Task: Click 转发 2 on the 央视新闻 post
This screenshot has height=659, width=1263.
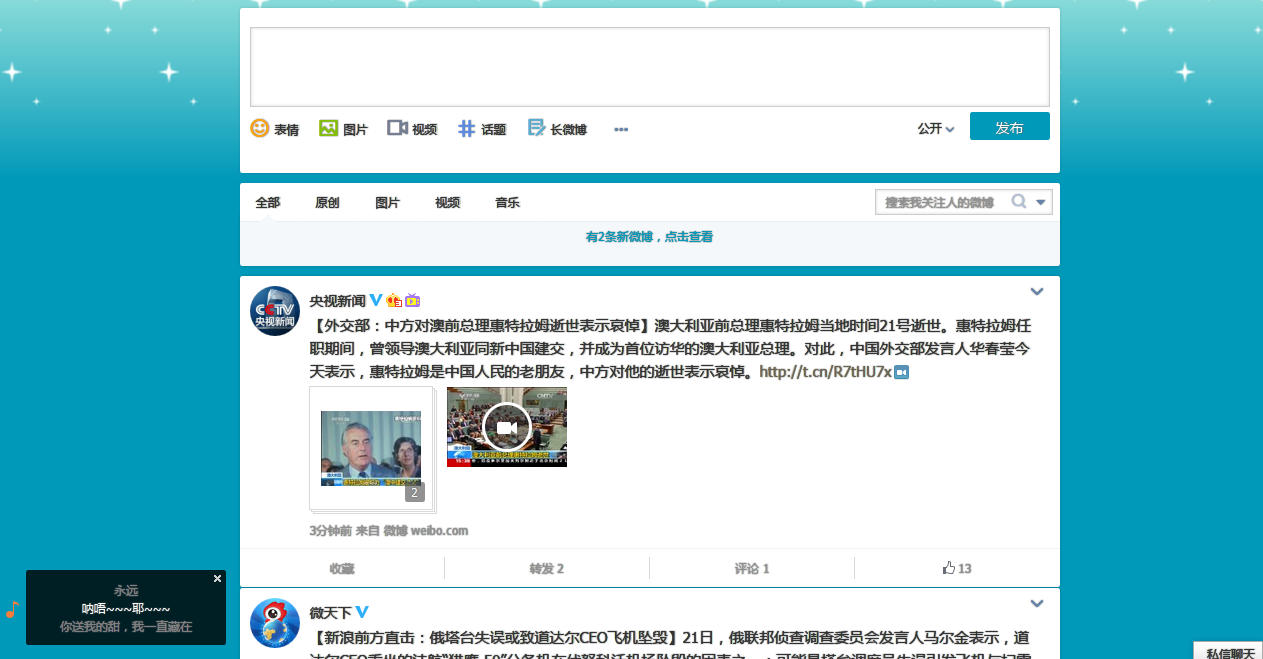Action: pyautogui.click(x=547, y=568)
